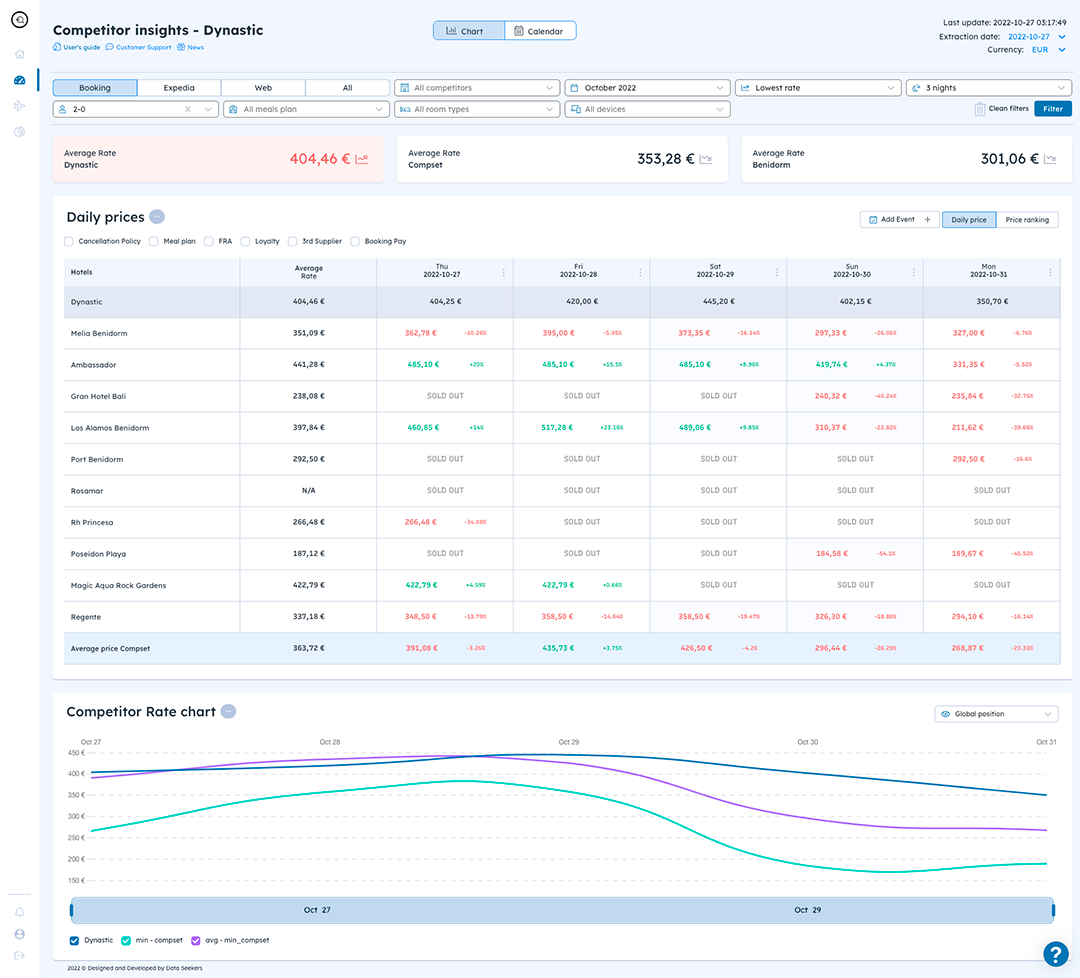
Task: Click chart icon beside Dynastic average rate
Action: [x=362, y=159]
